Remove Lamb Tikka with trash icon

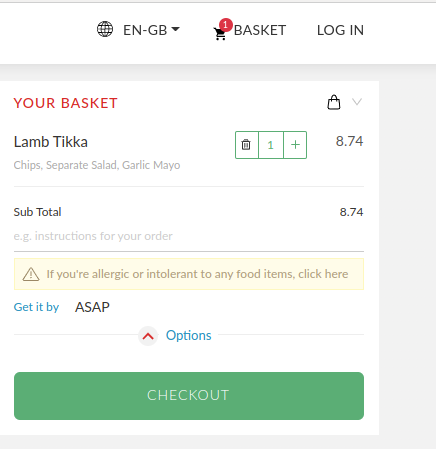coord(246,145)
